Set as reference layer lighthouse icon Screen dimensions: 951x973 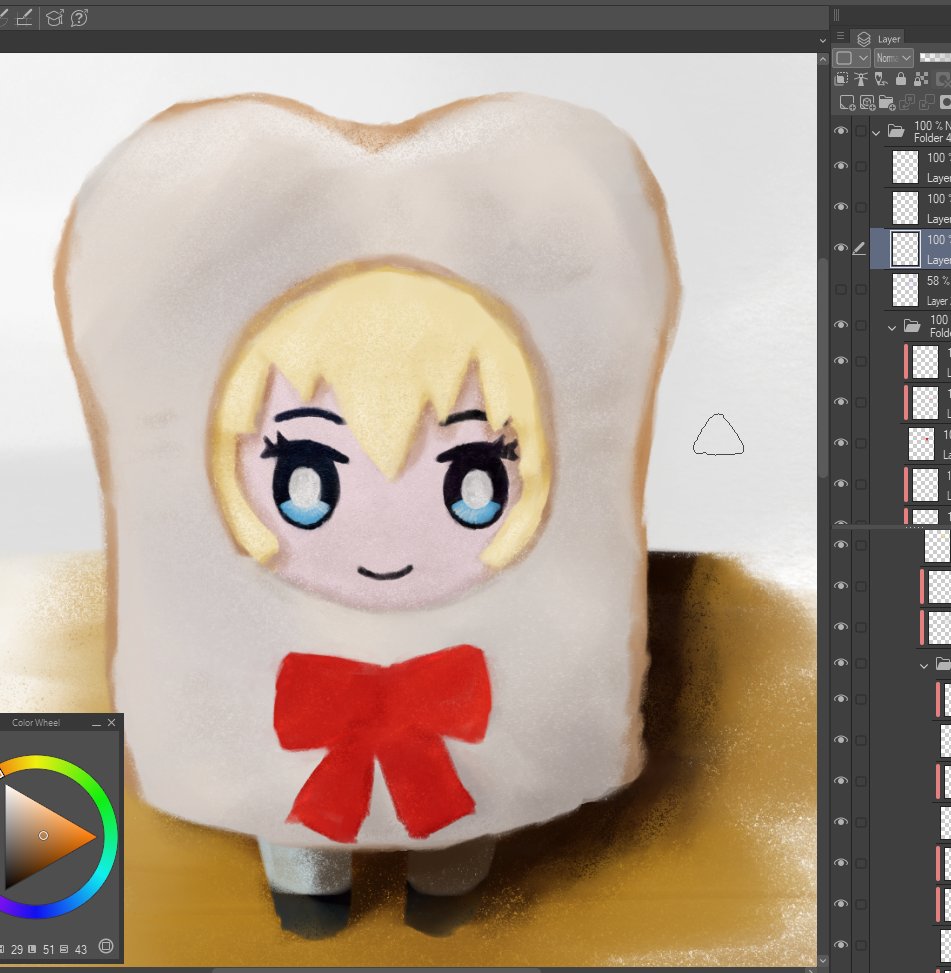click(x=860, y=79)
